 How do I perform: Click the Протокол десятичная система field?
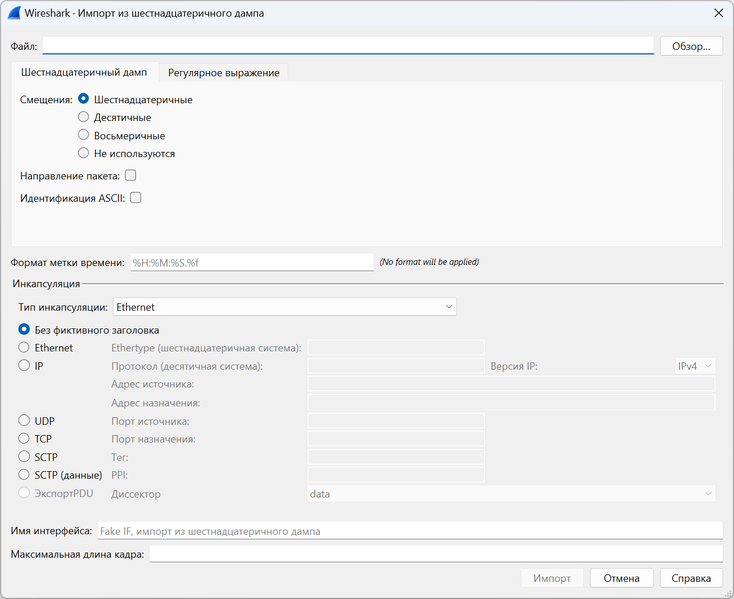[396, 366]
